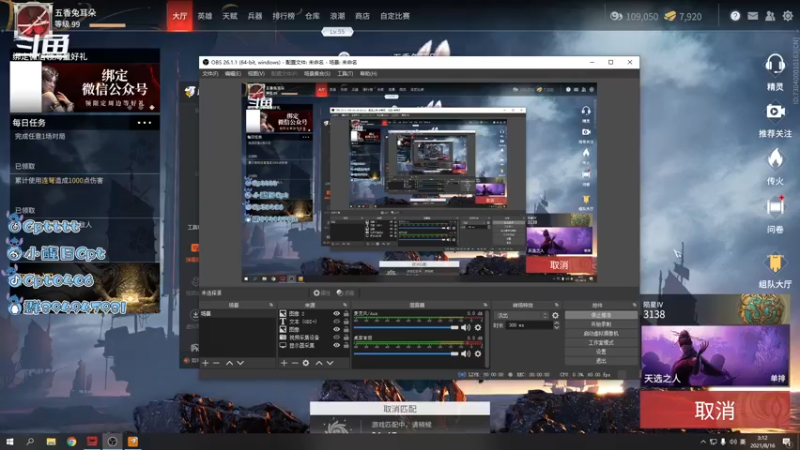800x450 pixels.
Task: Toggle lock on 文本 (GDI+) source
Action: 346,321
